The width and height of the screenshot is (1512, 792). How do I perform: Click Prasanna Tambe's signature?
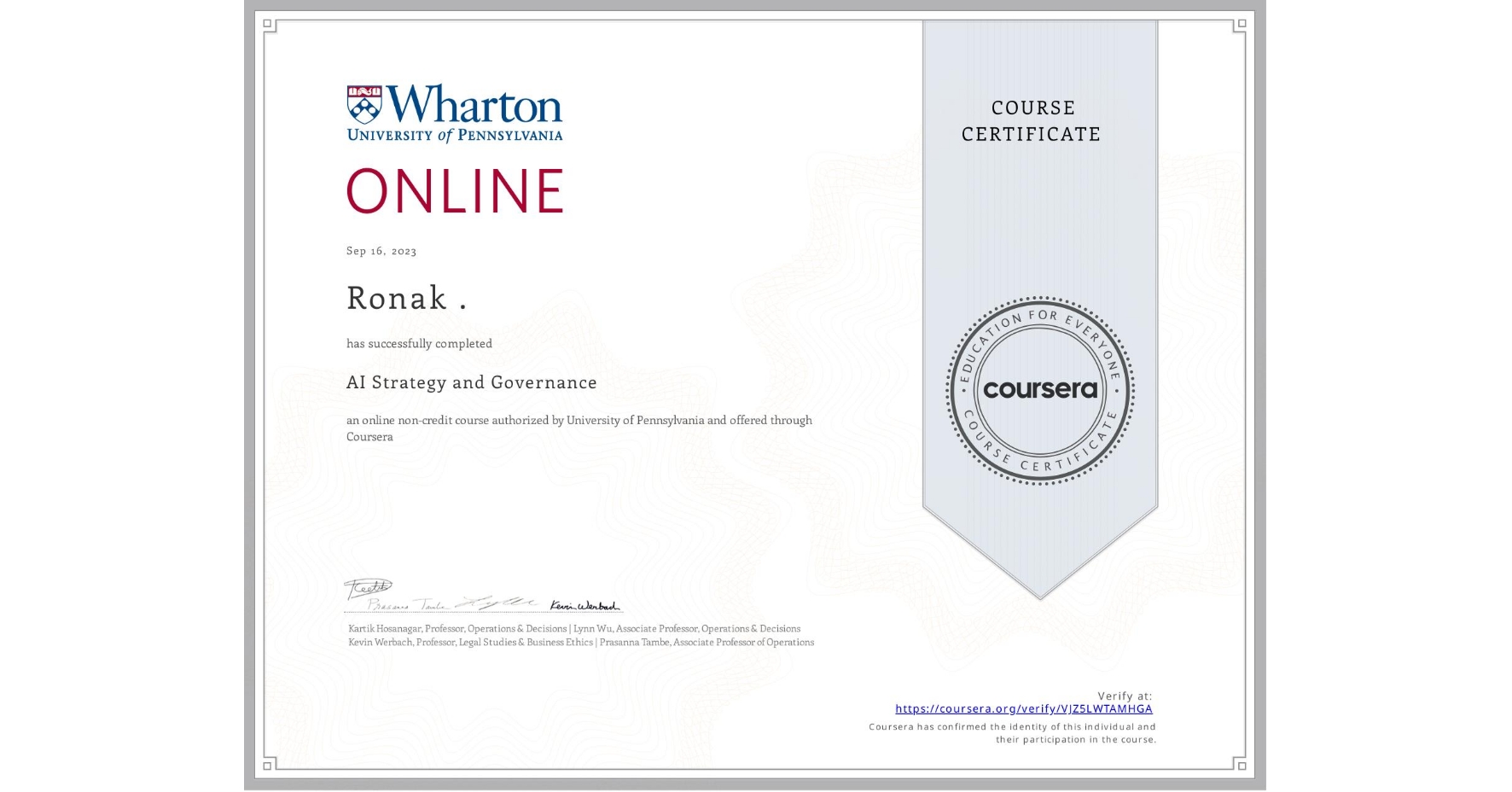pyautogui.click(x=408, y=603)
